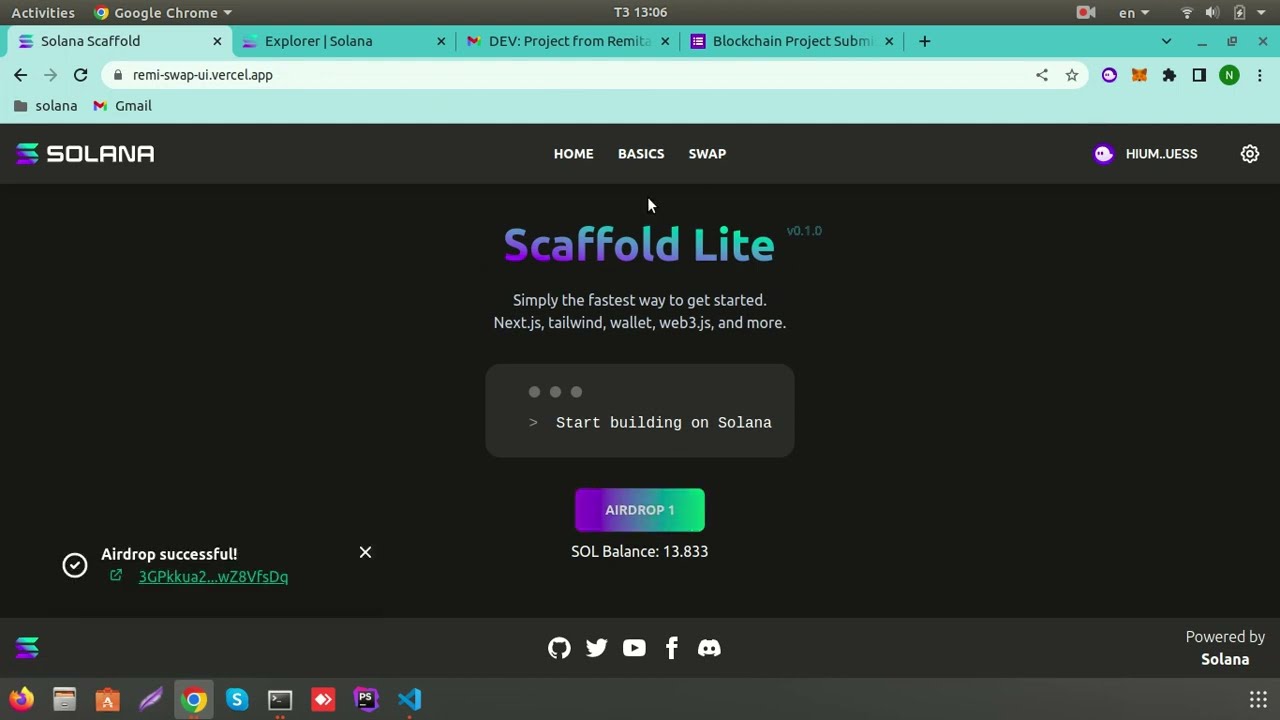Open the Gmail bookmark
This screenshot has width=1280, height=720.
pyautogui.click(x=122, y=106)
